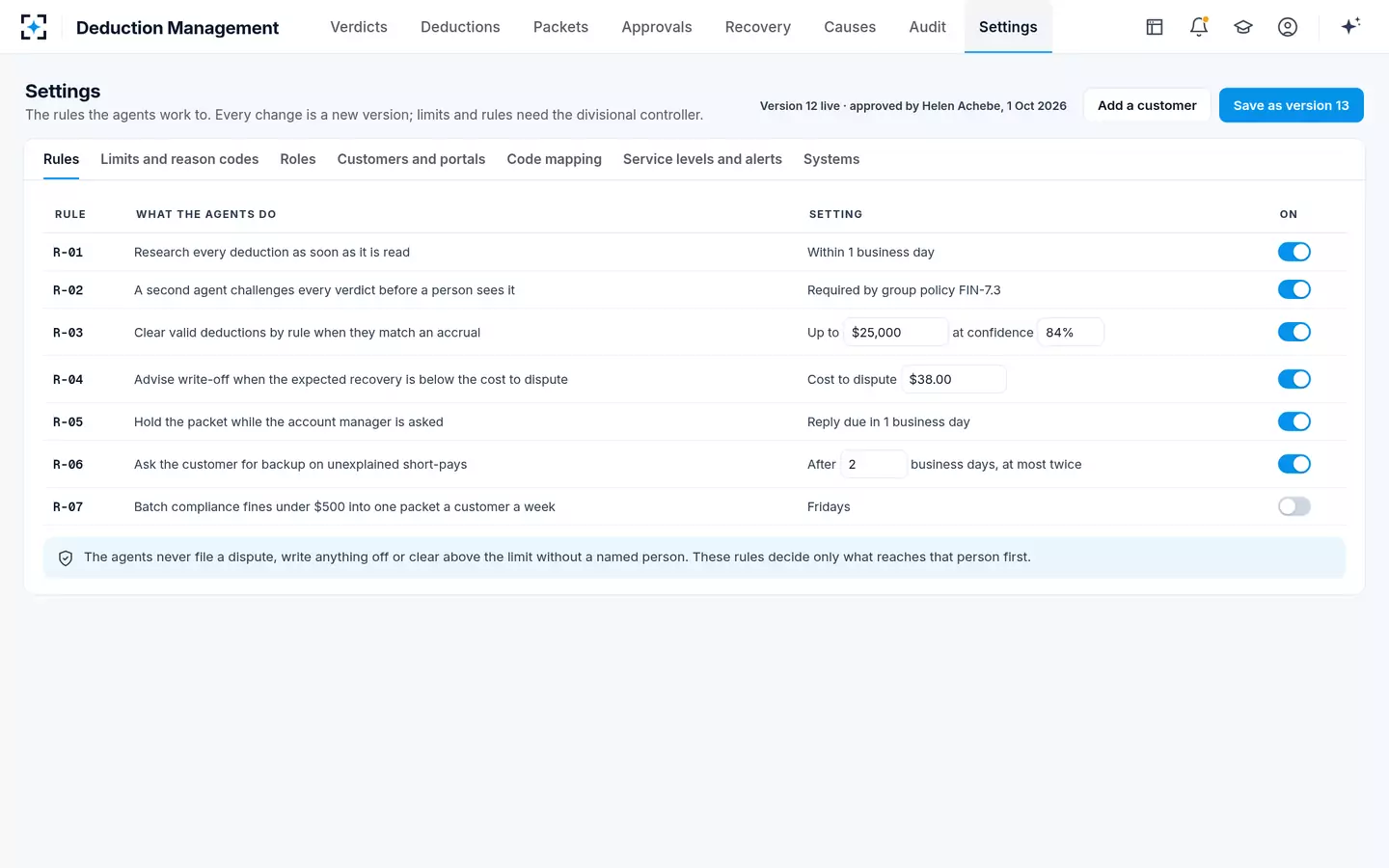Switch off R-04 write-off advice rule

(1294, 379)
